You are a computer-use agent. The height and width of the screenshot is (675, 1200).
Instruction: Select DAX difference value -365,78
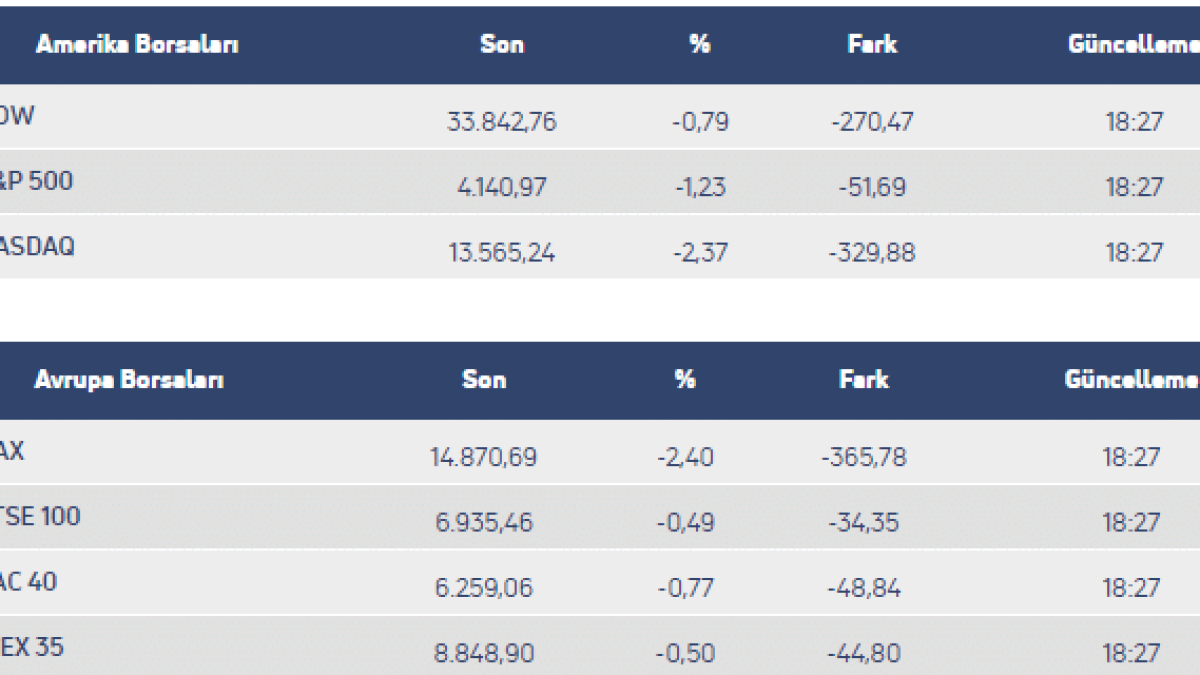[x=863, y=458]
